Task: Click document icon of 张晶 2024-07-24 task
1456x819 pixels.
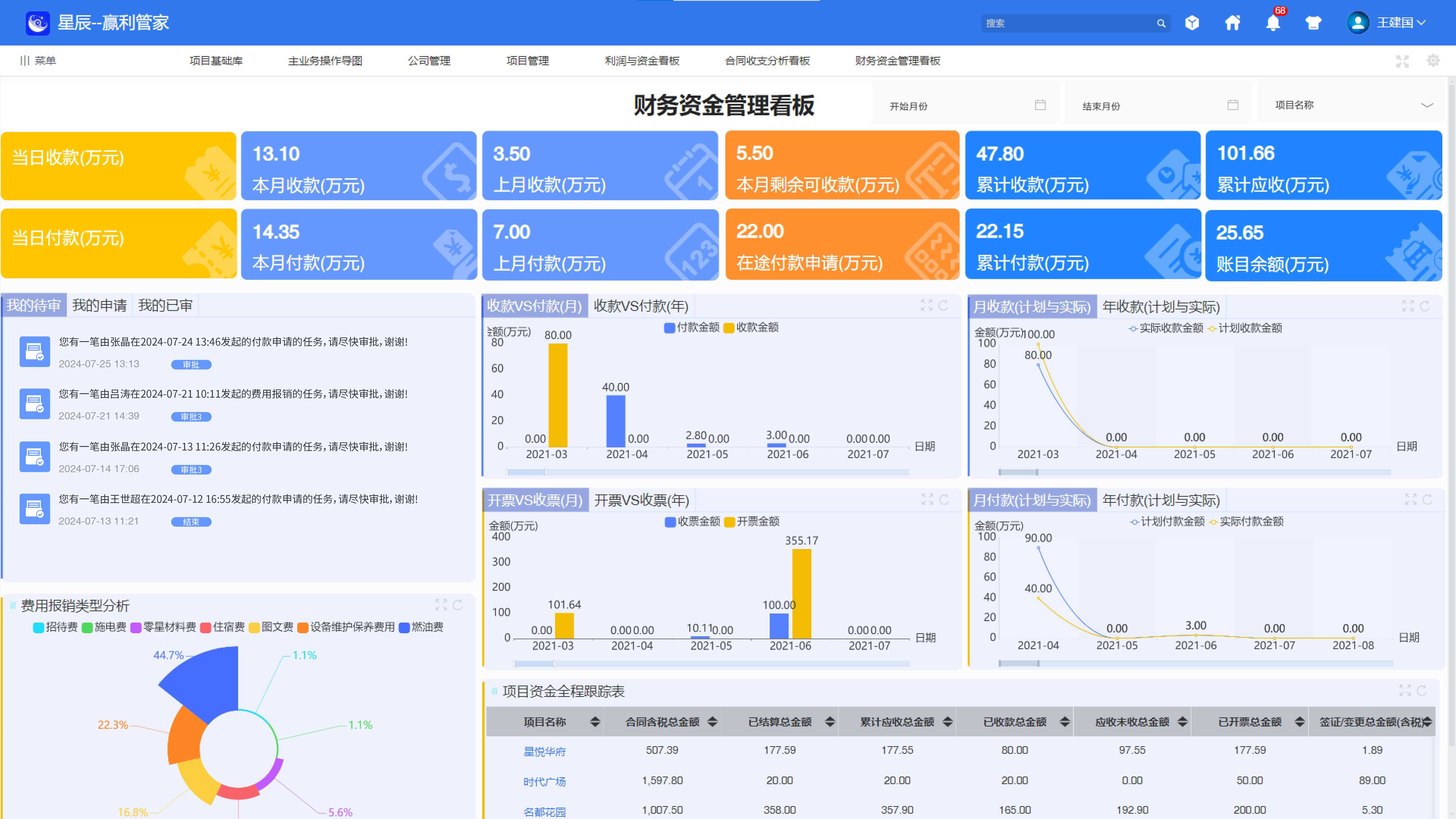Action: coord(34,352)
